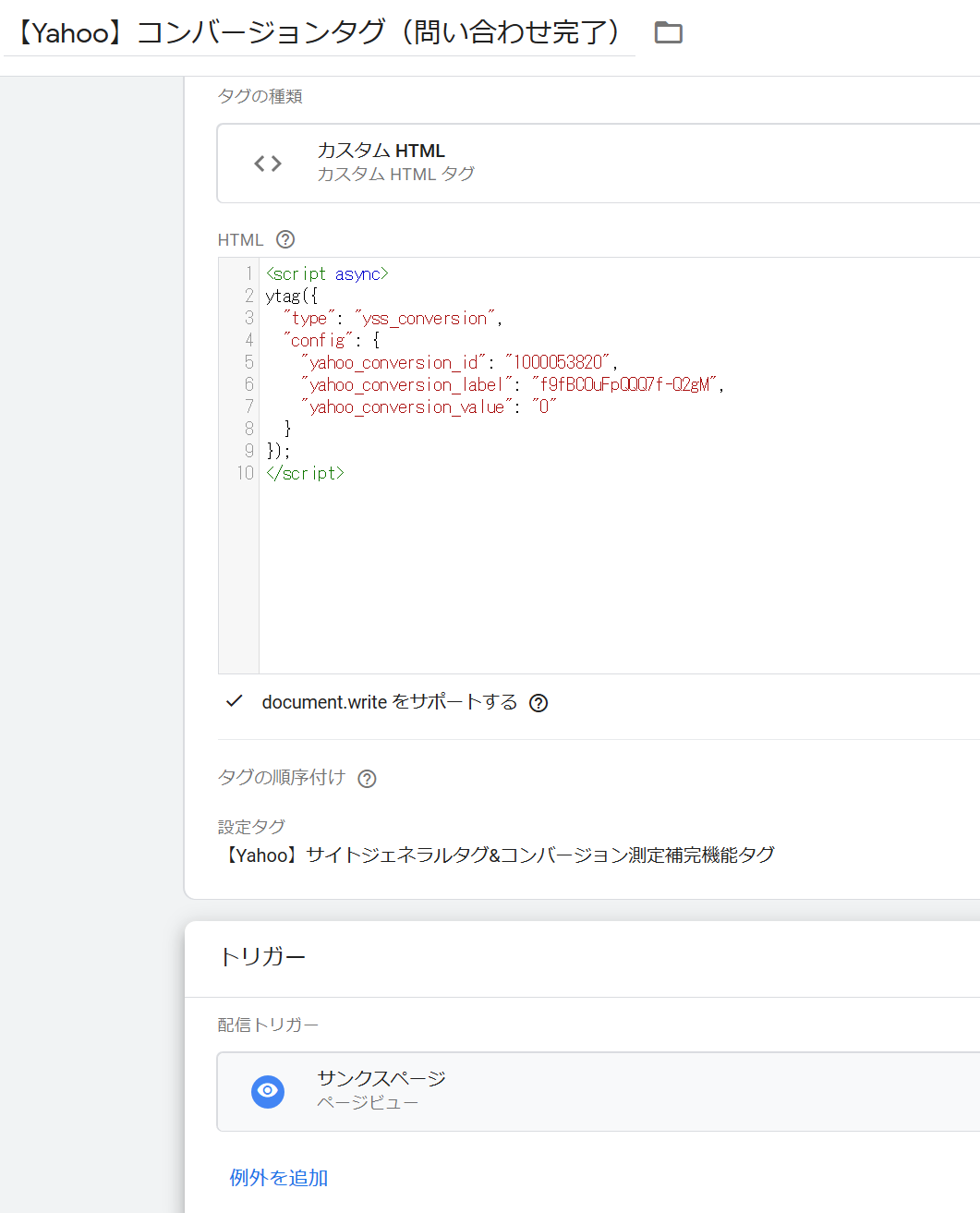Screen dimensions: 980x1213
Task: Click the 配信トリガー label
Action: tap(268, 1025)
